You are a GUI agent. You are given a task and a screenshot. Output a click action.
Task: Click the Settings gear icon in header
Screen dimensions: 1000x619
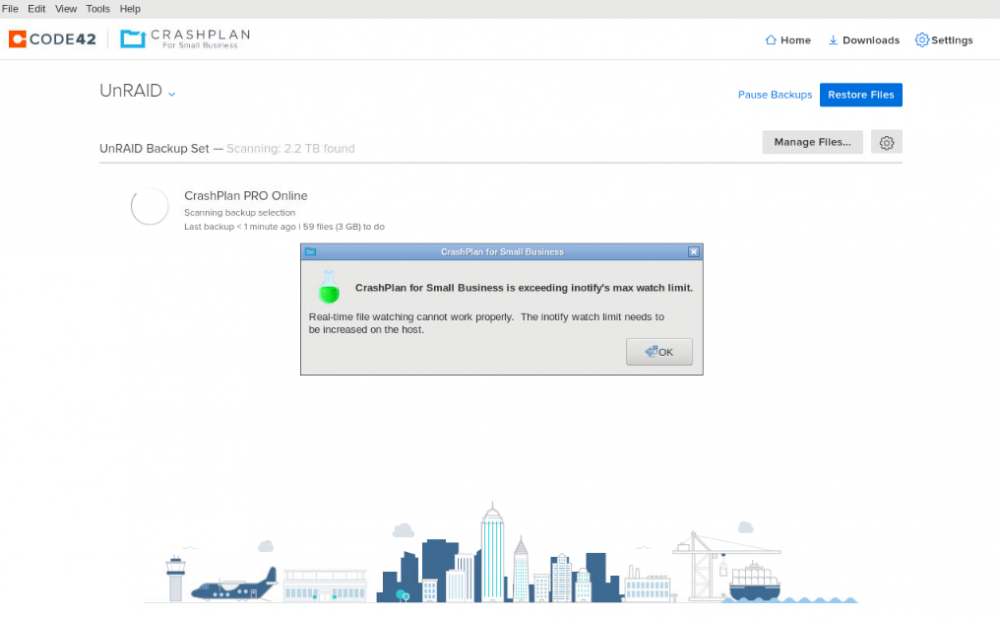point(922,40)
